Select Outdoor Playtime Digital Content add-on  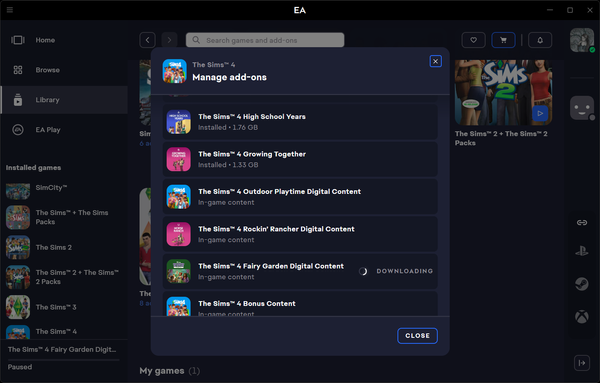[x=300, y=197]
